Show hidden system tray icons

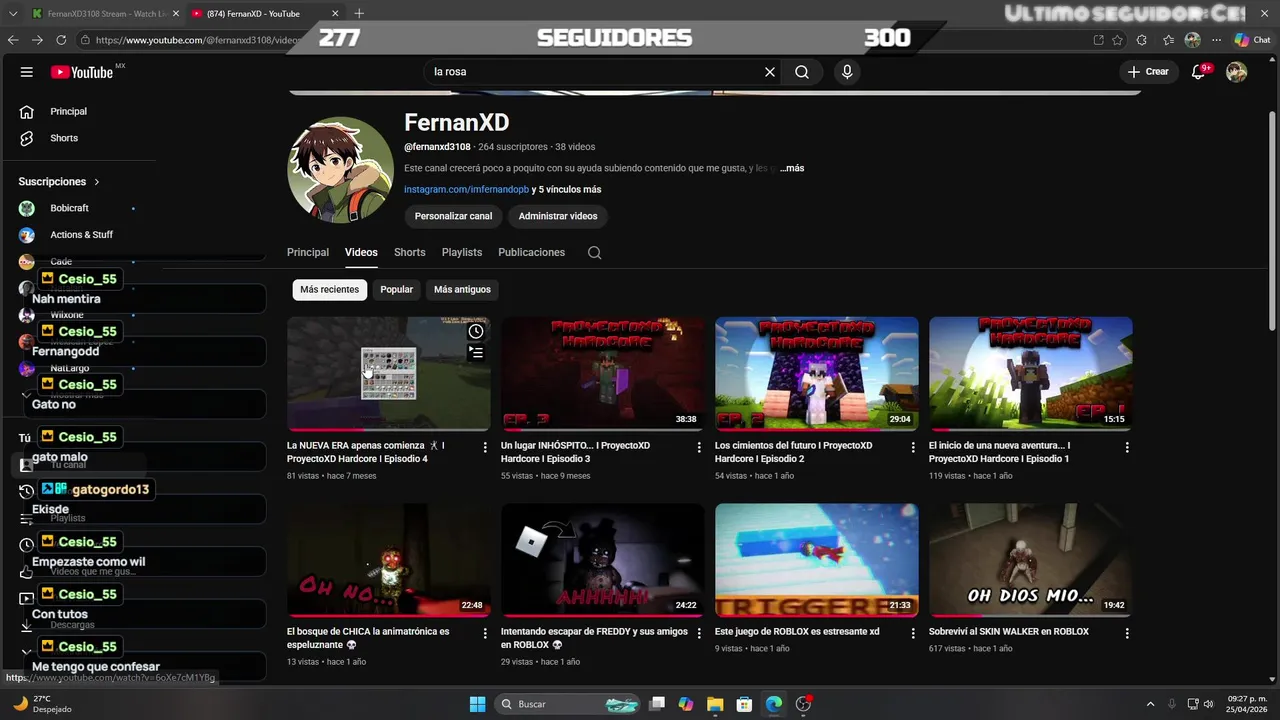pyautogui.click(x=1150, y=704)
